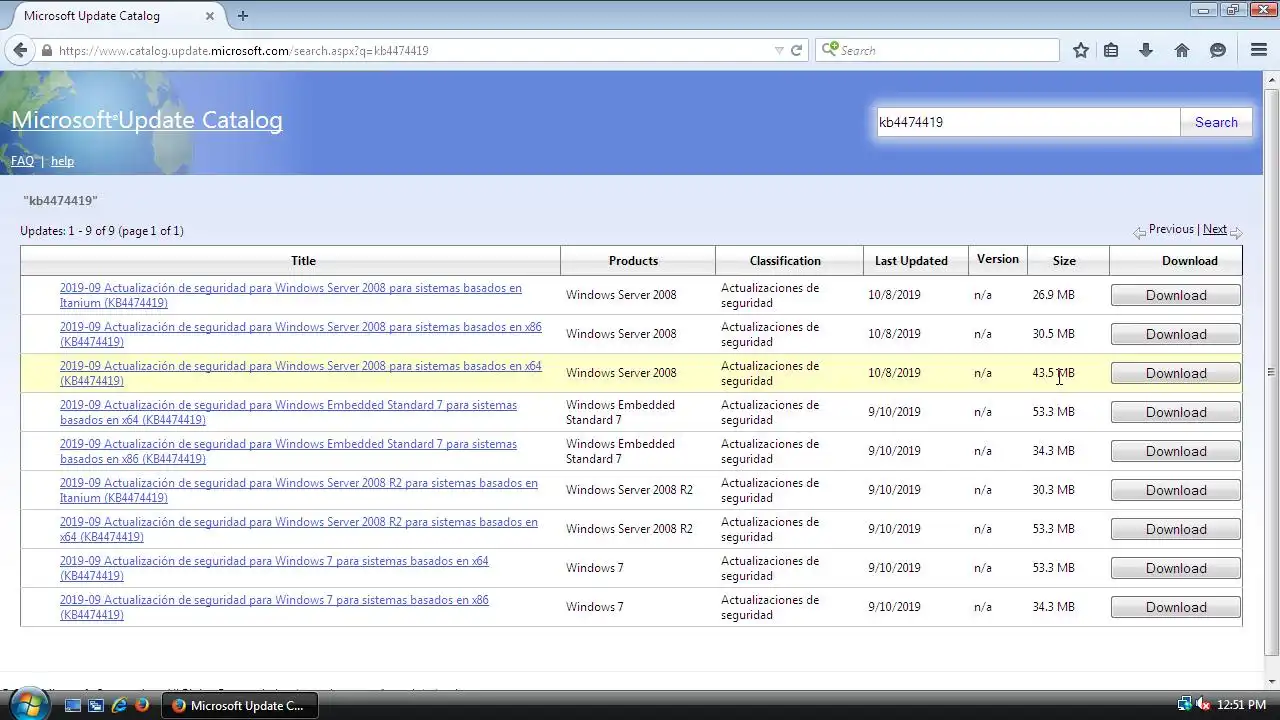Open Windows Embedded Standard 7 x64 update link
Image resolution: width=1280 pixels, height=720 pixels.
[x=288, y=412]
